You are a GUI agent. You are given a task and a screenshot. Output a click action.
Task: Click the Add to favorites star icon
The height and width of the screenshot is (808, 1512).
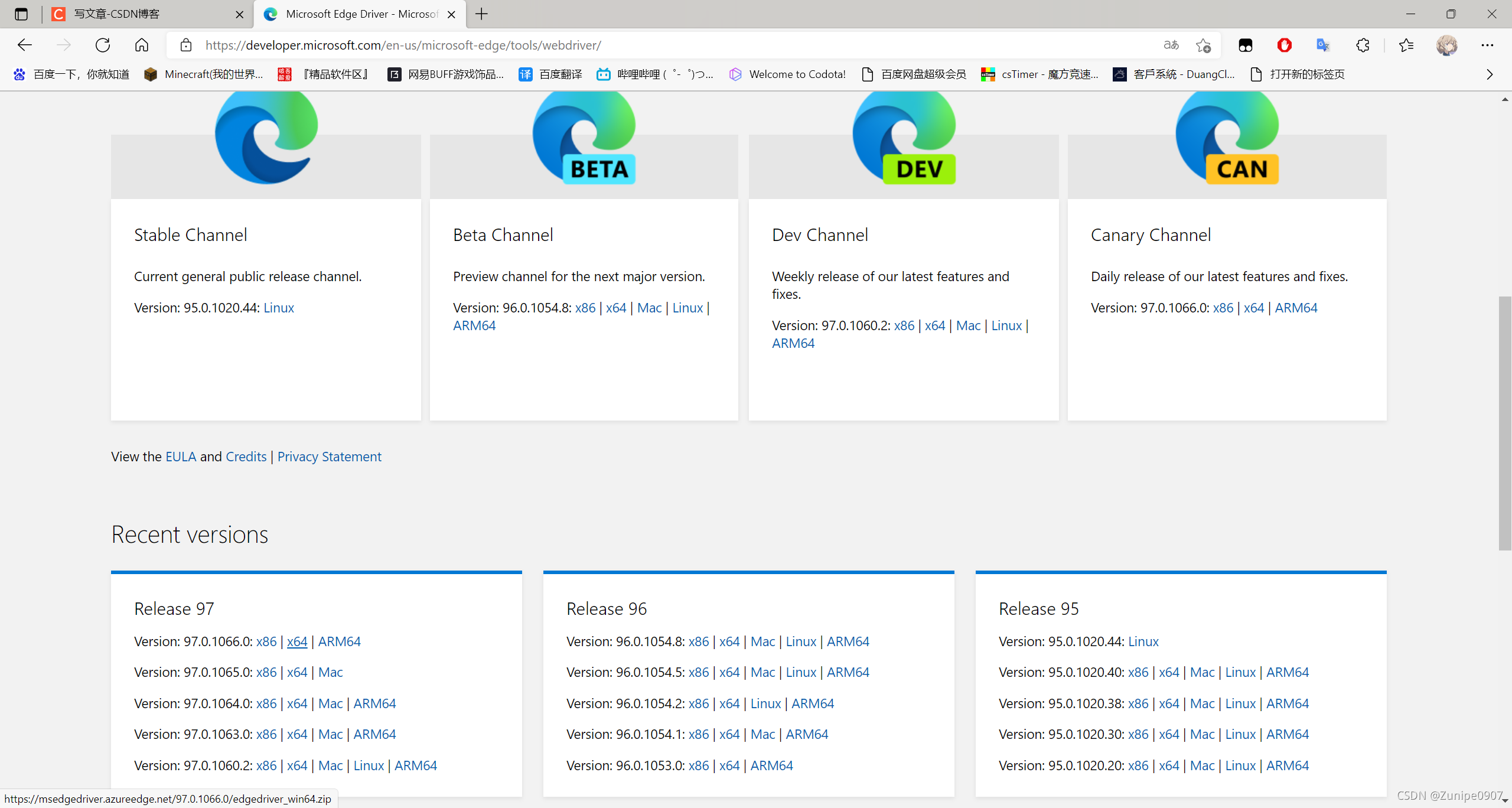point(1203,45)
